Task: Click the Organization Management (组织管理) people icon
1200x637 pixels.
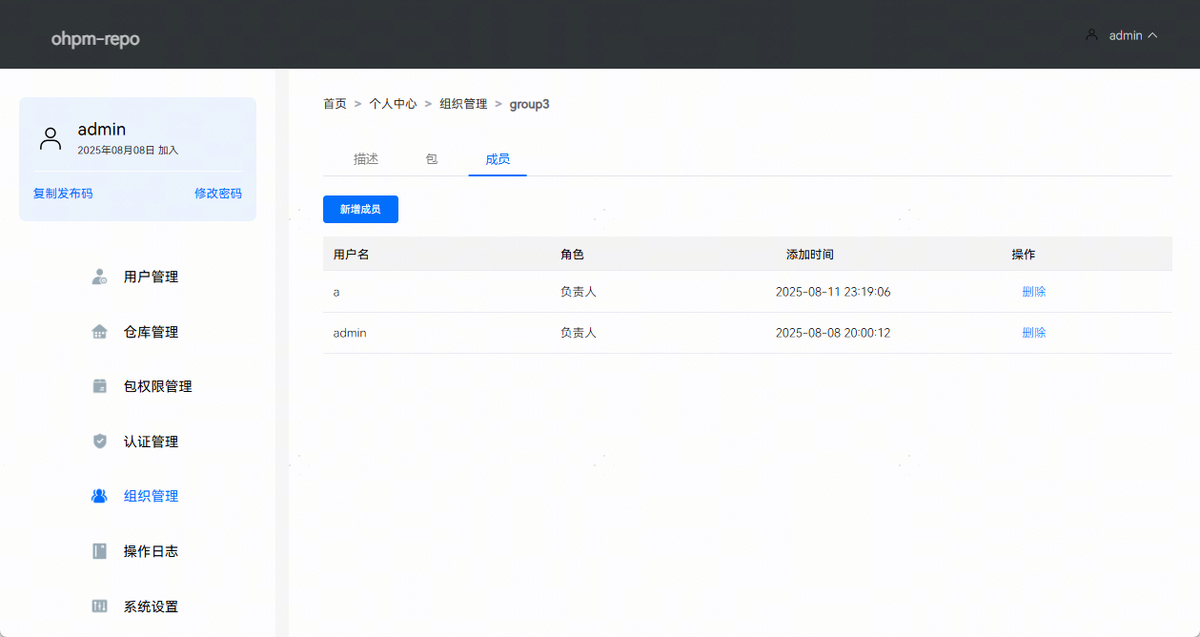Action: pos(99,496)
